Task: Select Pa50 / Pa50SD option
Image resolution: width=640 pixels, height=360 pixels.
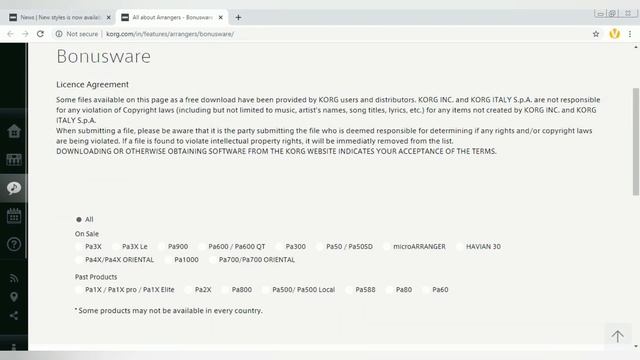Action: point(320,247)
